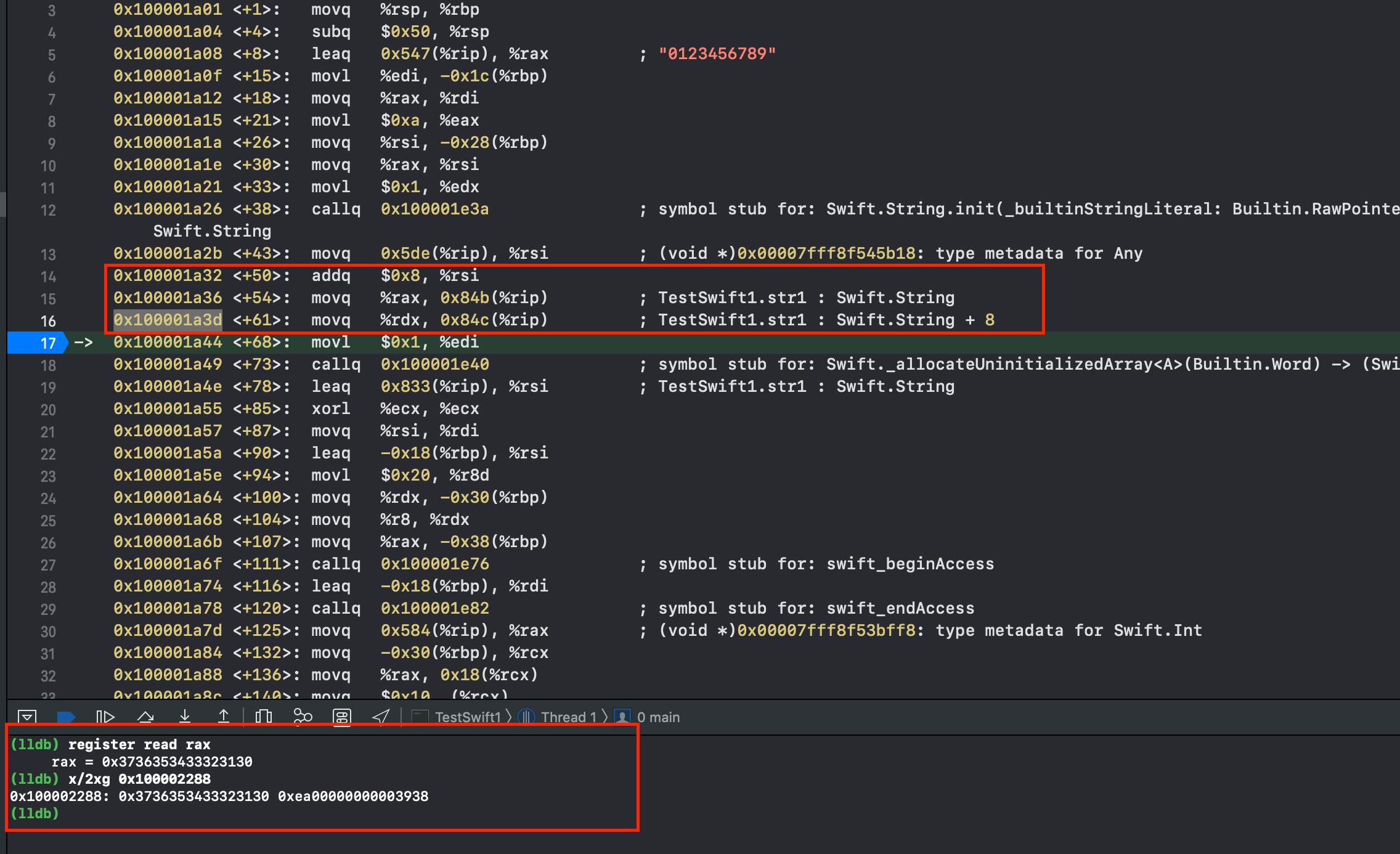The height and width of the screenshot is (854, 1400).
Task: Click the "0123456789" string literal comment
Action: pos(717,54)
